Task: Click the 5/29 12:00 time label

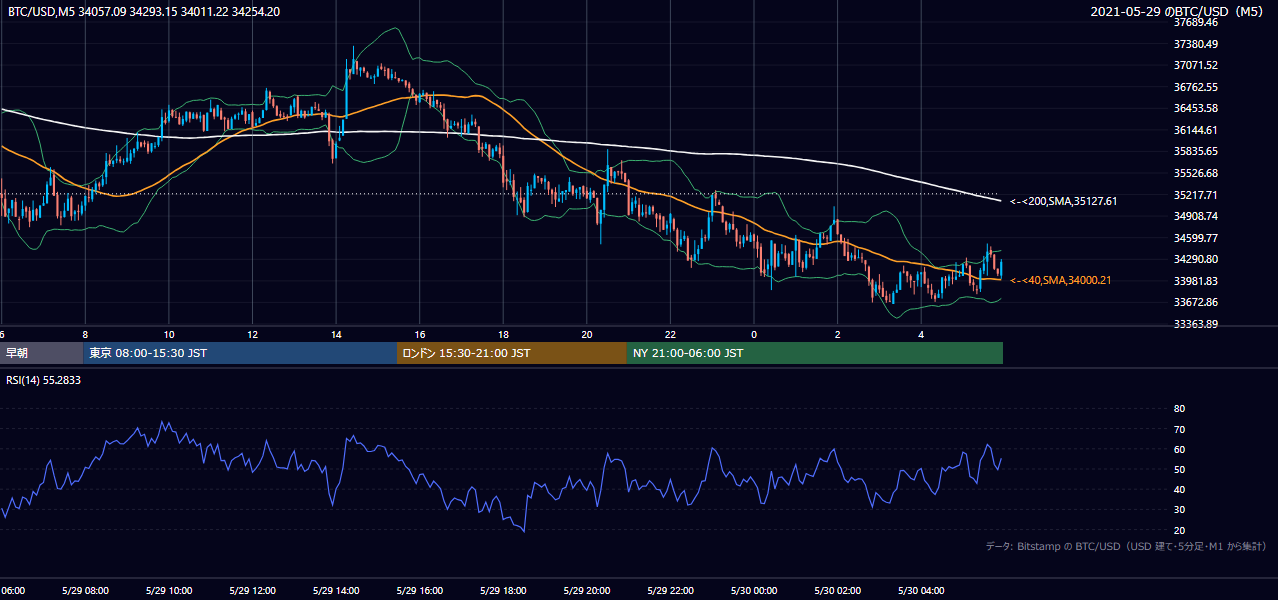Action: pos(252,590)
